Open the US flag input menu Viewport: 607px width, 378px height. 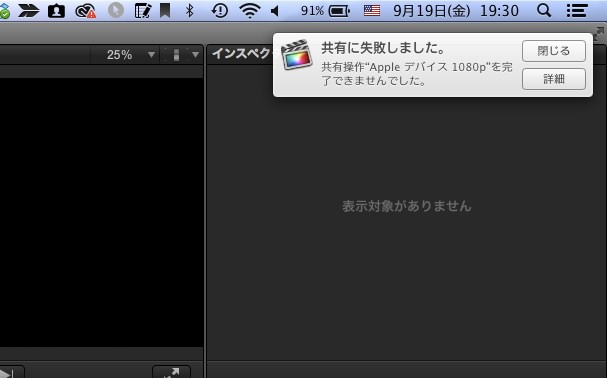pos(372,10)
